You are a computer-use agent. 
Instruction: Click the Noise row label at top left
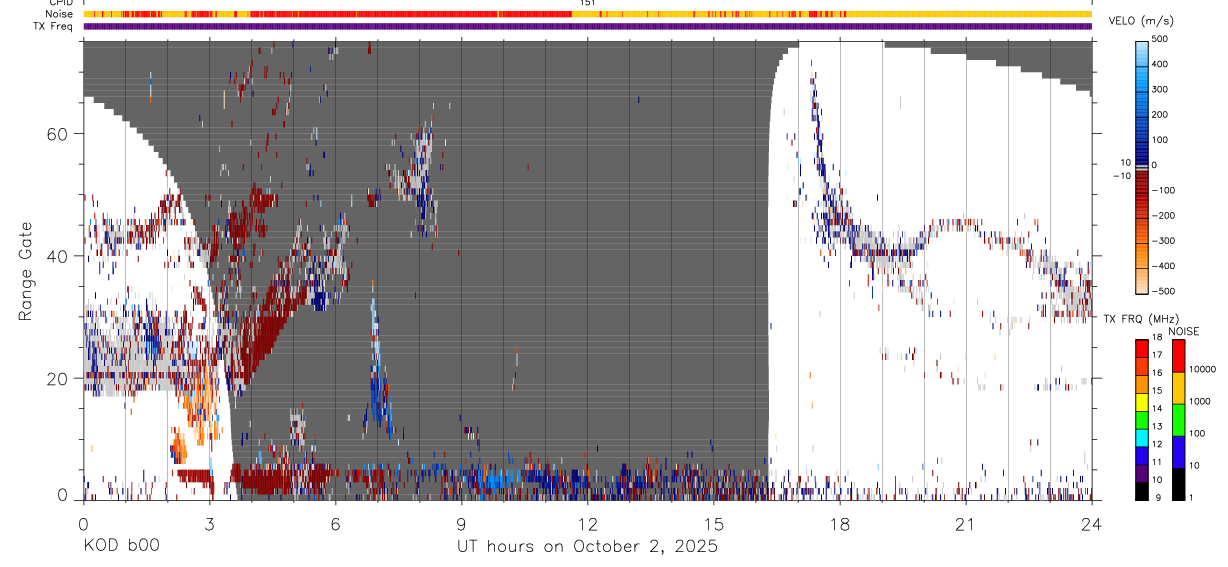click(60, 14)
